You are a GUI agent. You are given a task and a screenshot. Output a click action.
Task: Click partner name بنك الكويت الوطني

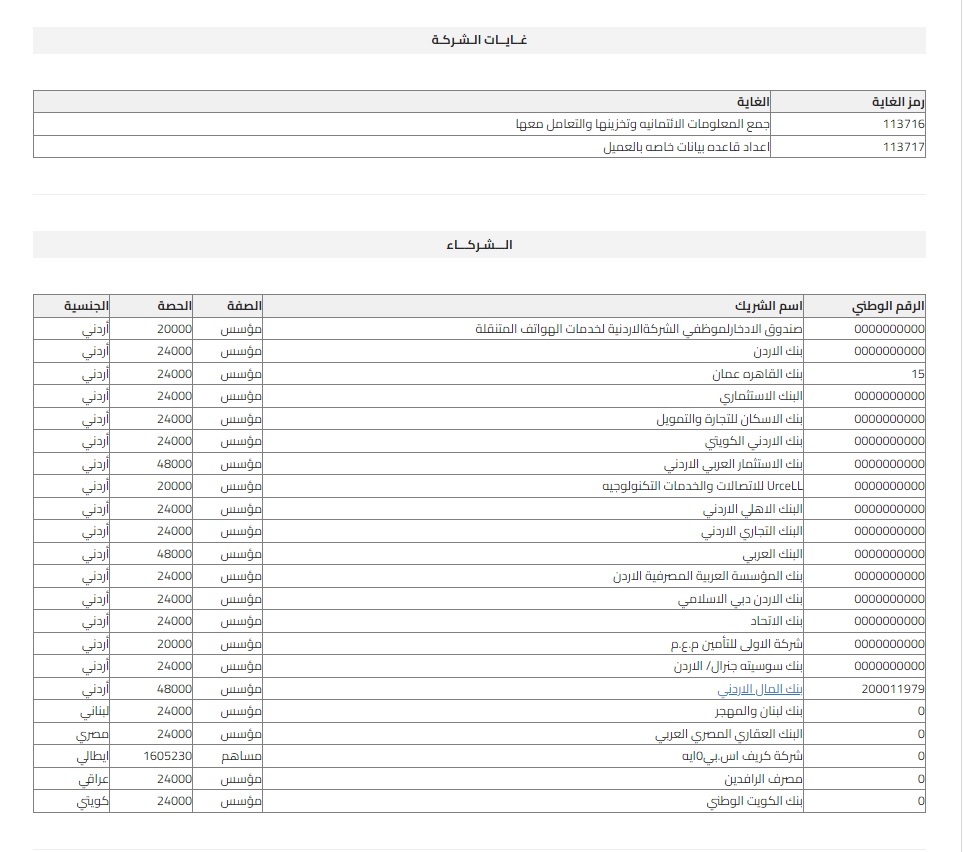point(755,802)
